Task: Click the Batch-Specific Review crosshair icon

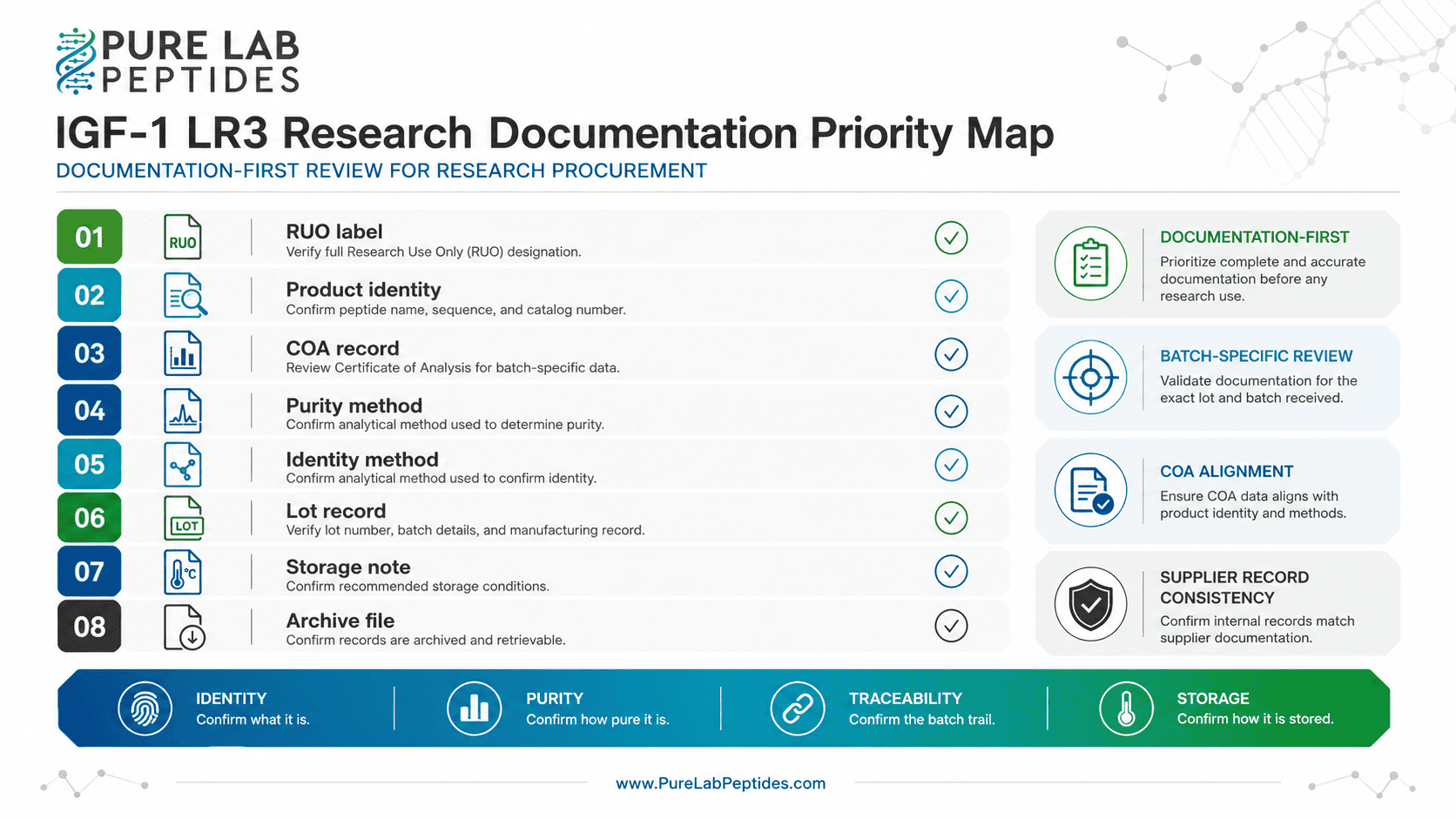Action: (x=1090, y=378)
